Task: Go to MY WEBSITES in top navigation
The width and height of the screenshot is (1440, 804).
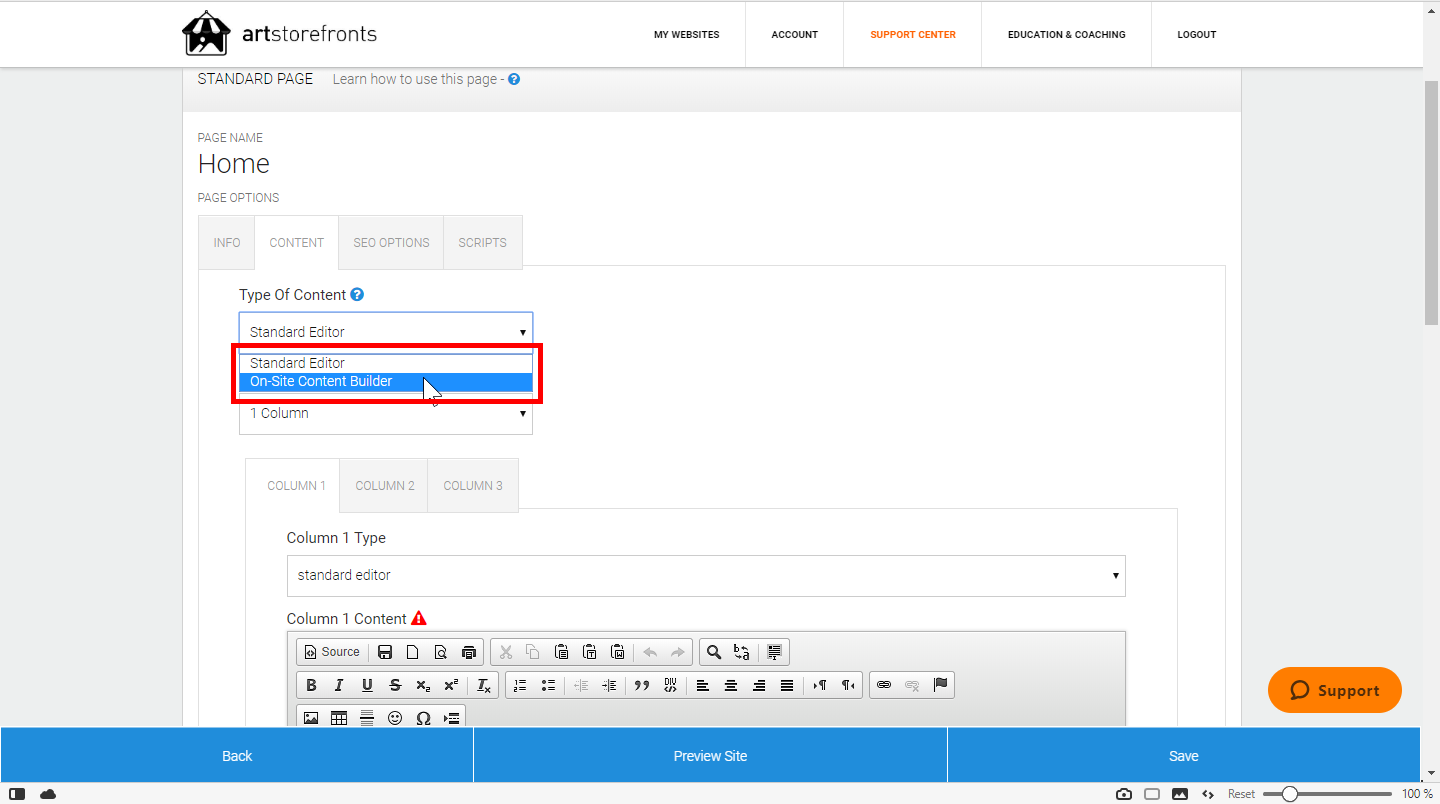Action: click(x=687, y=35)
